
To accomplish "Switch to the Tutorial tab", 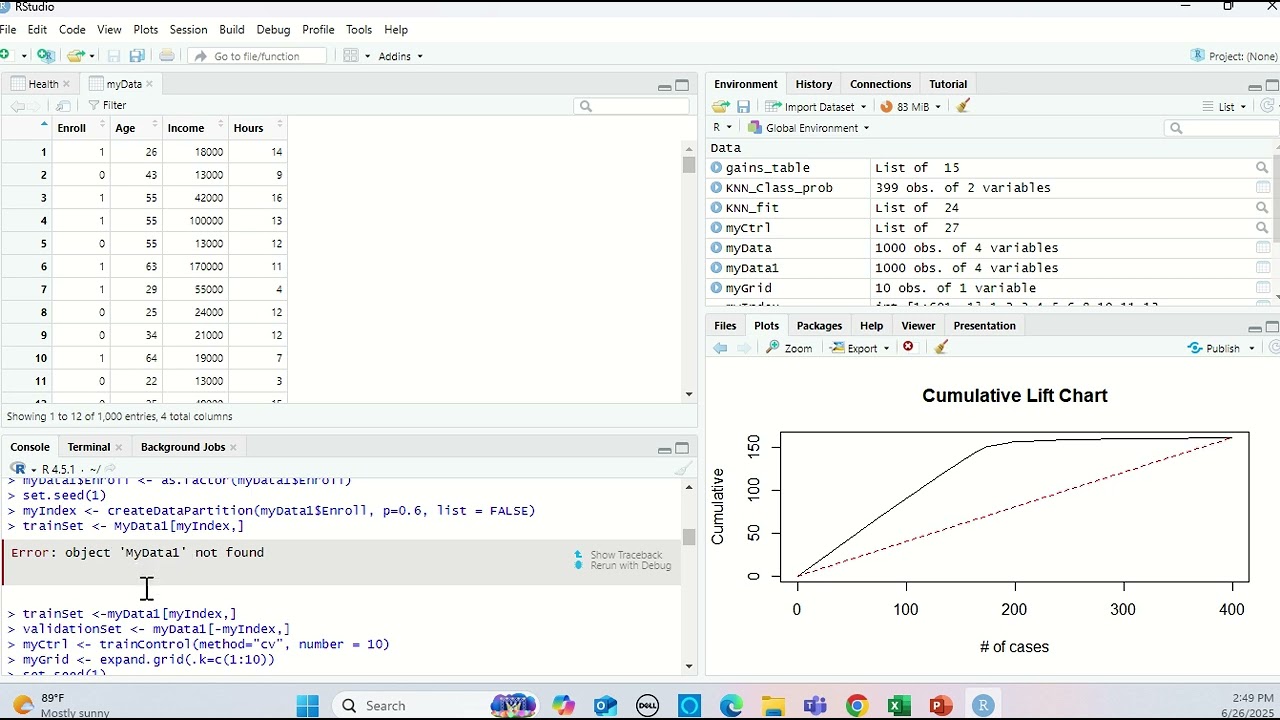I will pos(948,84).
